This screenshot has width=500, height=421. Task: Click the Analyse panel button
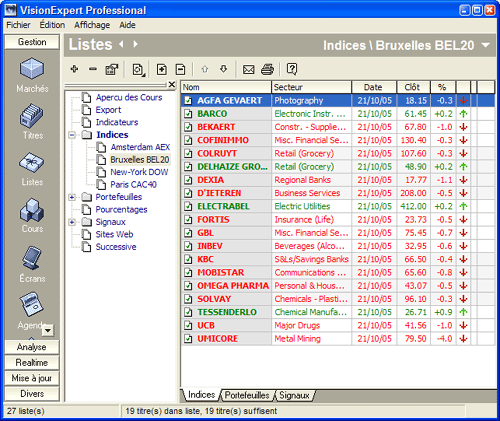click(x=32, y=347)
